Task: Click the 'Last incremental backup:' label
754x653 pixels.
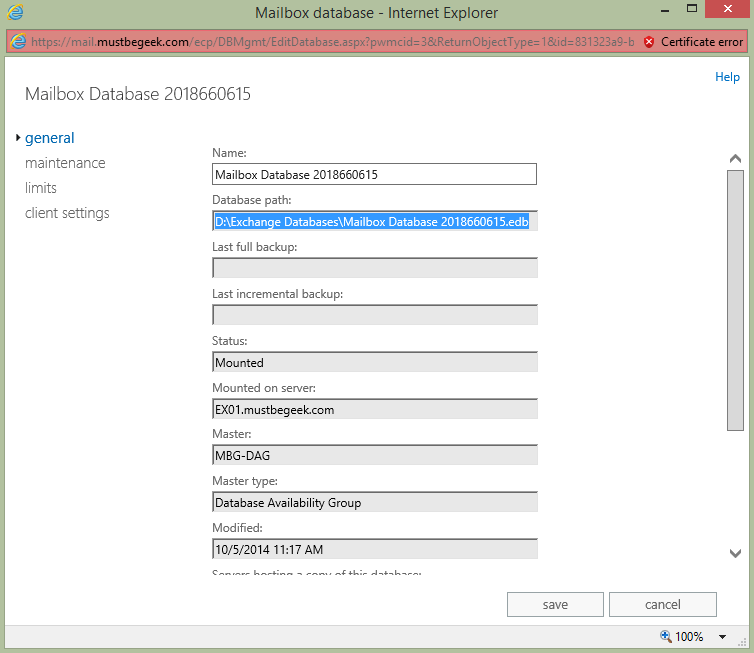Action: 277,294
